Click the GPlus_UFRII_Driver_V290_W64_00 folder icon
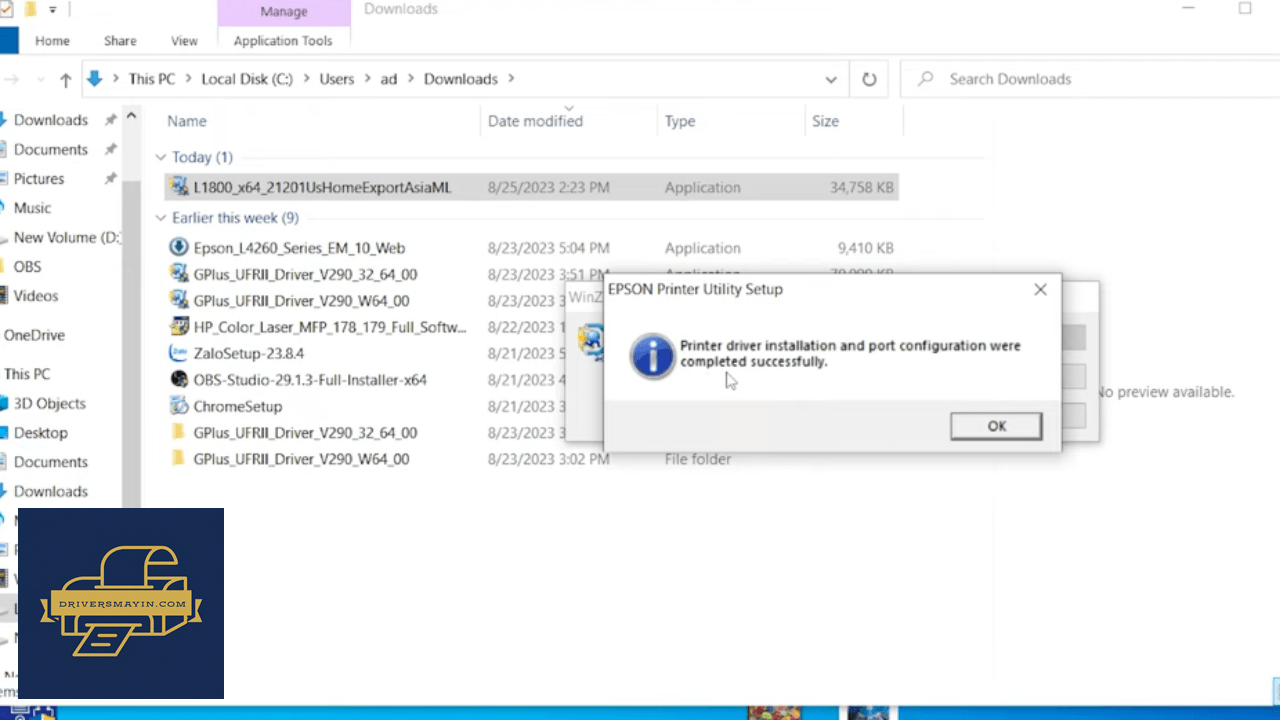Image resolution: width=1280 pixels, height=720 pixels. 179,459
